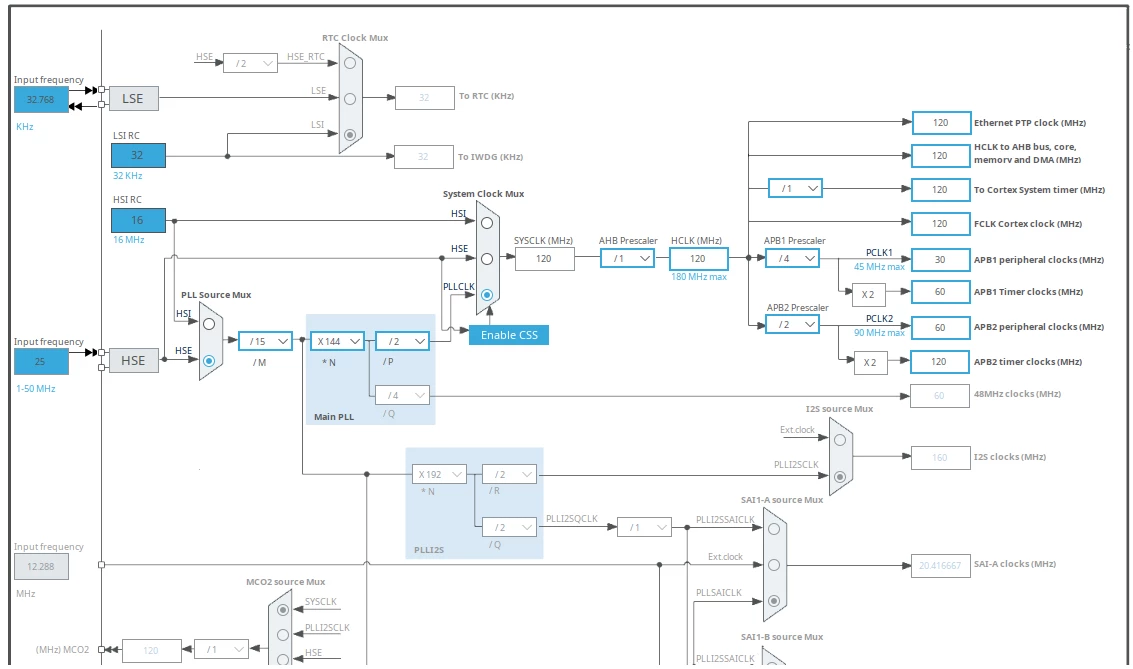Open the Cortex System timer /1 divider dropdown
The width and height of the screenshot is (1133, 669).
(x=795, y=189)
